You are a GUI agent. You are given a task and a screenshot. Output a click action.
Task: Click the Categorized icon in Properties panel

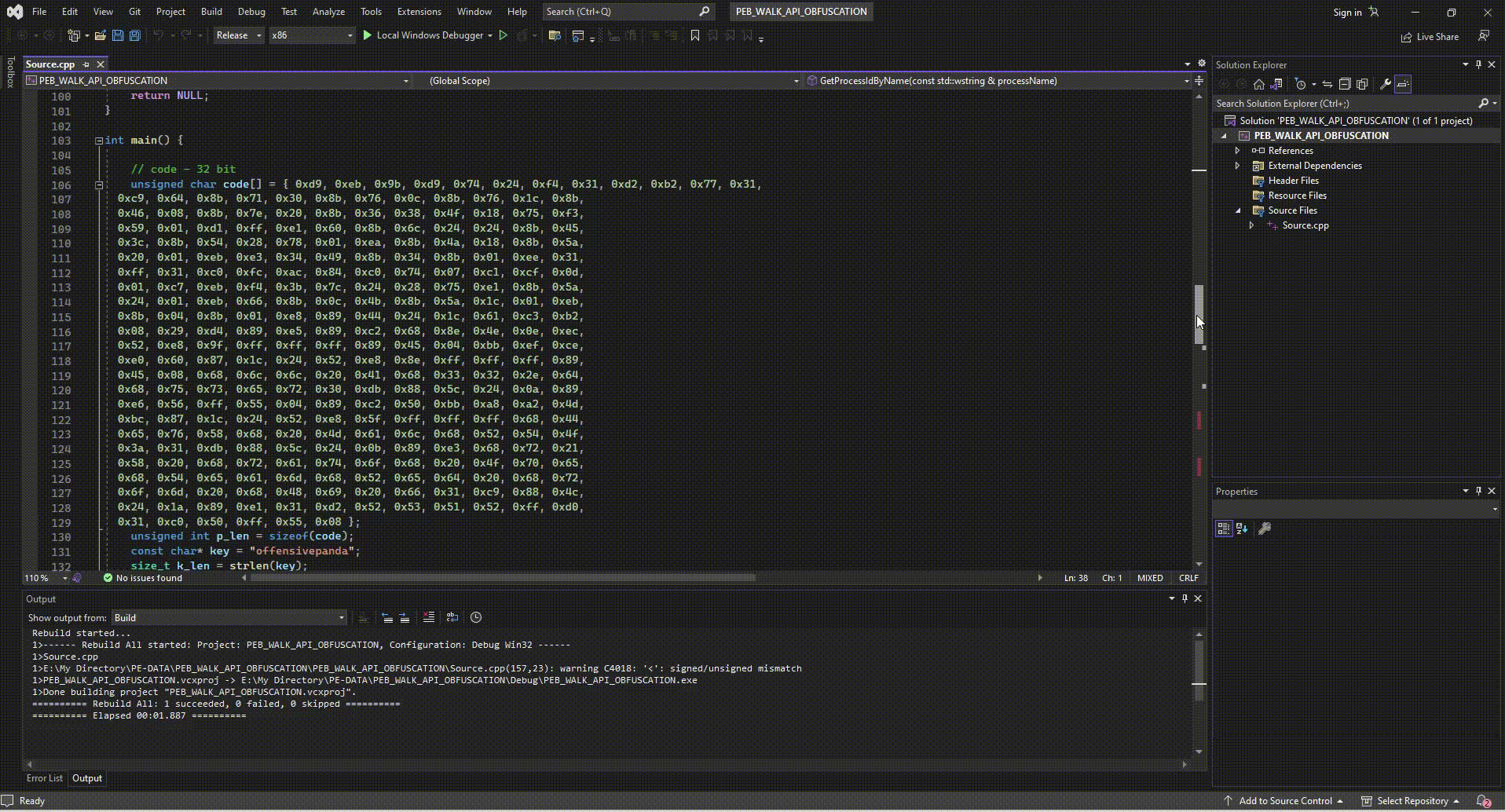[x=1224, y=529]
